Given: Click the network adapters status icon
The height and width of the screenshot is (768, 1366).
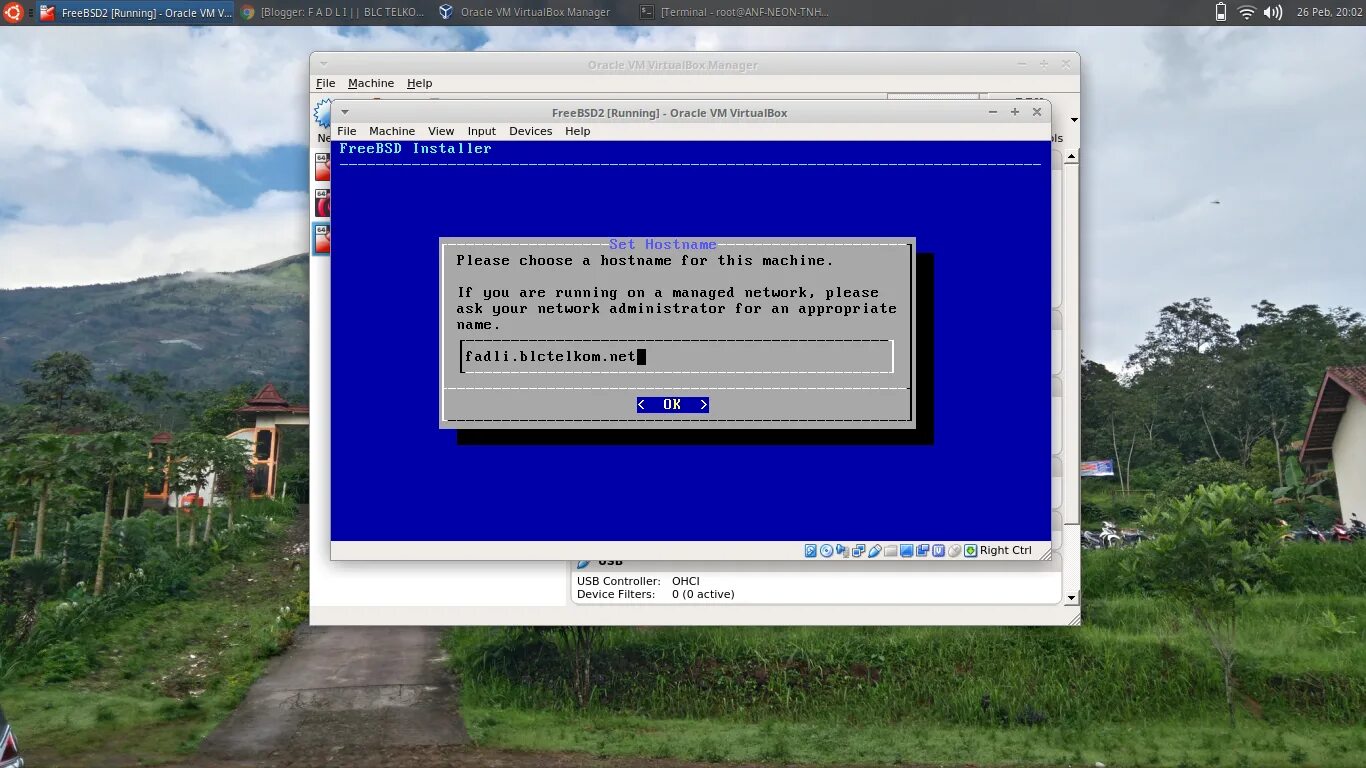Looking at the screenshot, I should coord(858,550).
